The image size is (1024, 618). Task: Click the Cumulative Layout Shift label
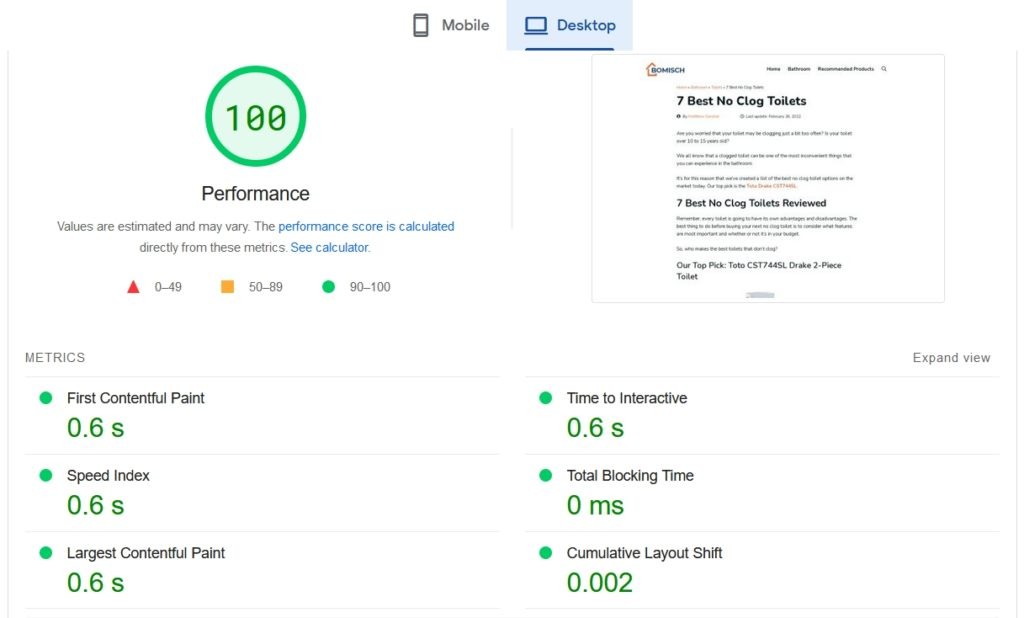pyautogui.click(x=644, y=553)
